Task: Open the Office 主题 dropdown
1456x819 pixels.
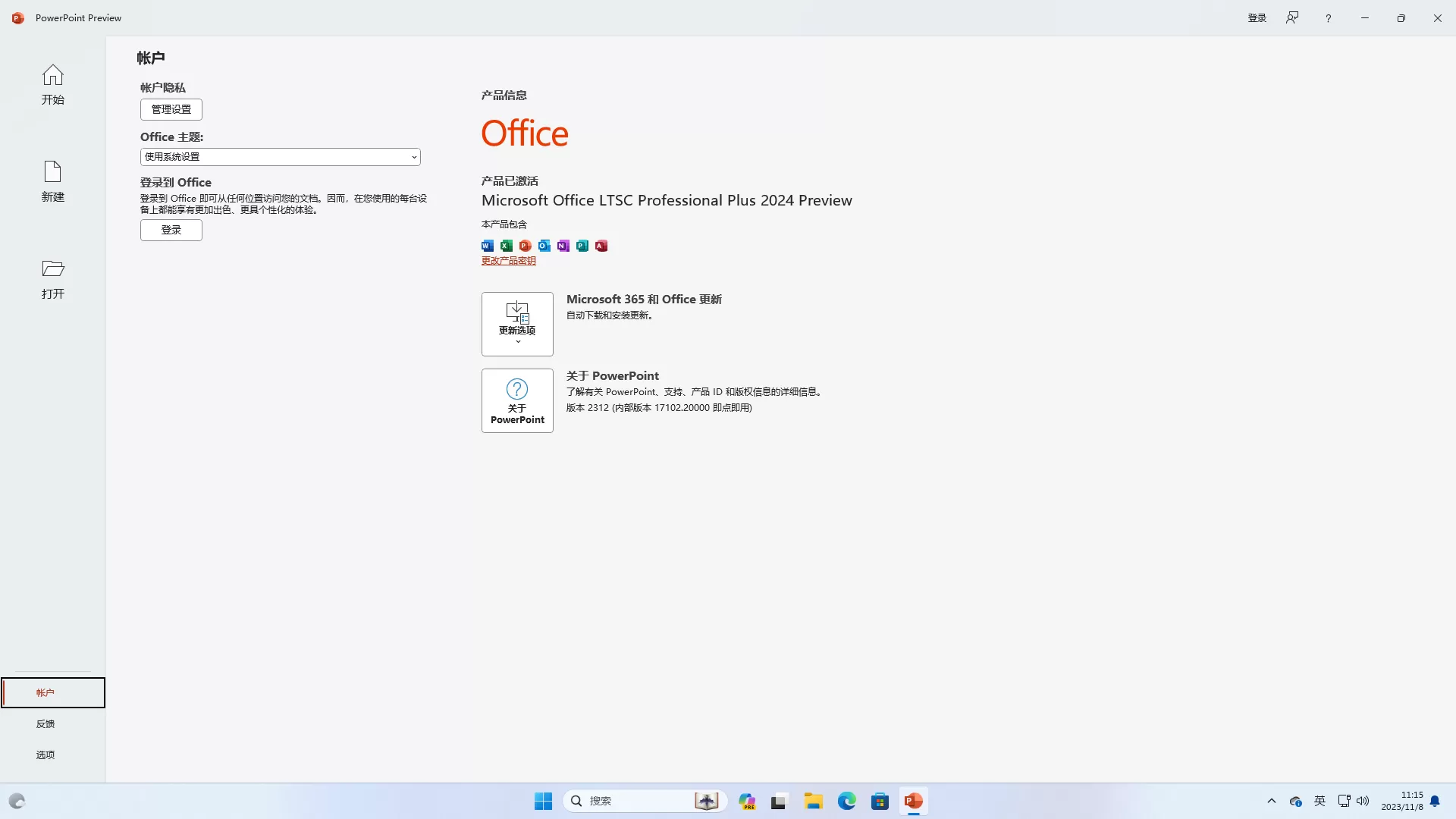Action: (279, 156)
